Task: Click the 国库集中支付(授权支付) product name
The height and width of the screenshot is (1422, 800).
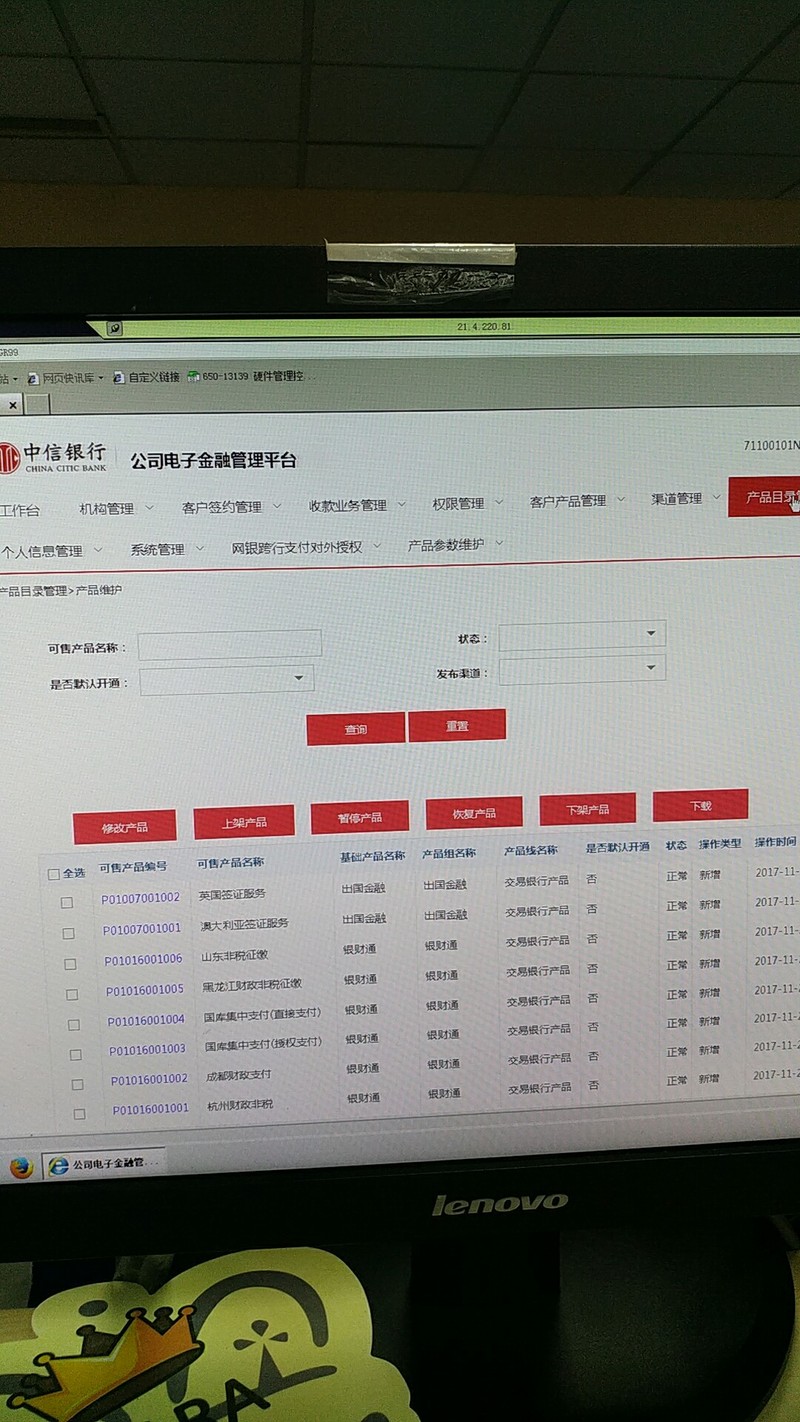Action: pos(264,1044)
